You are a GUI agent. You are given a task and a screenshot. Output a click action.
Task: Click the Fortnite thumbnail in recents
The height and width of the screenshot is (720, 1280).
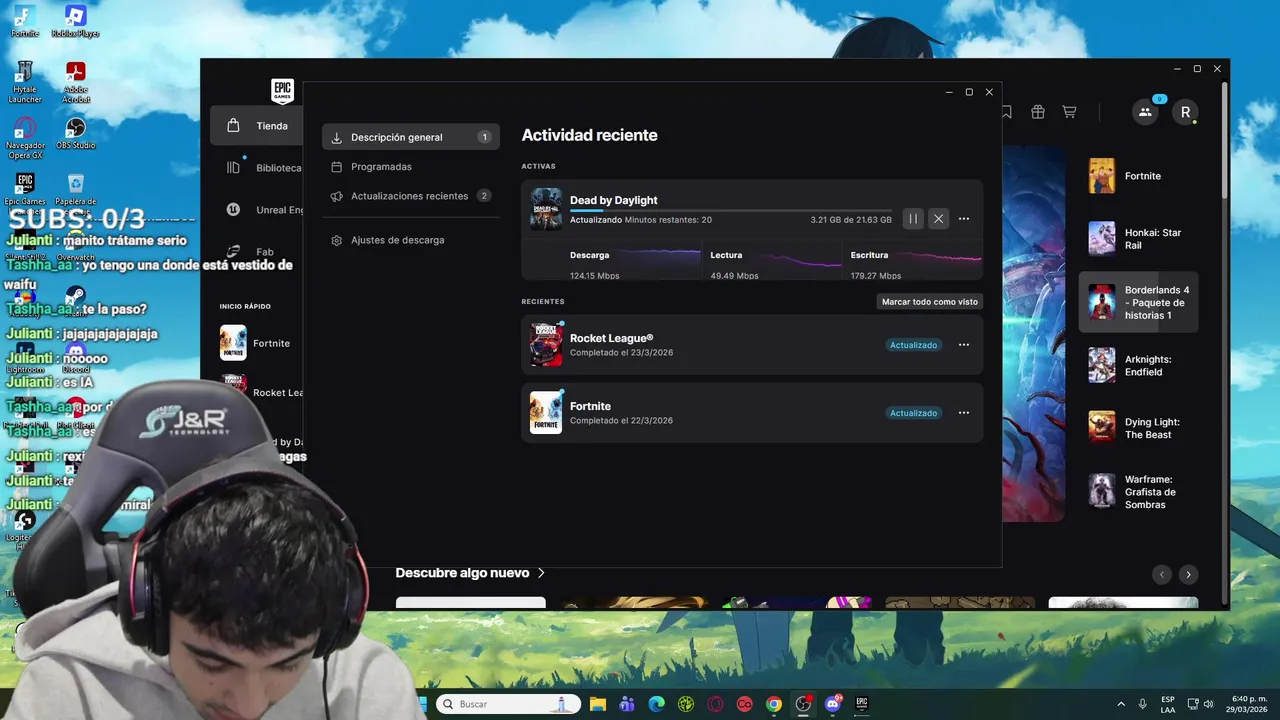[x=546, y=412]
